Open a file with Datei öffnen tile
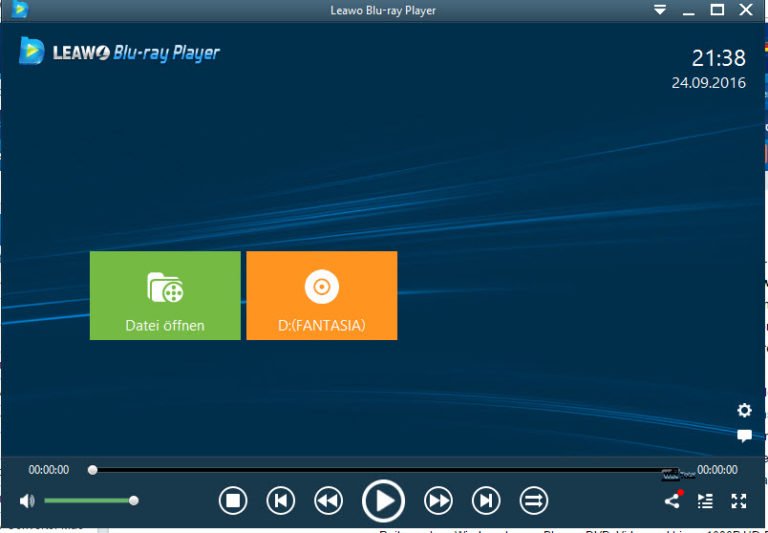 (165, 295)
